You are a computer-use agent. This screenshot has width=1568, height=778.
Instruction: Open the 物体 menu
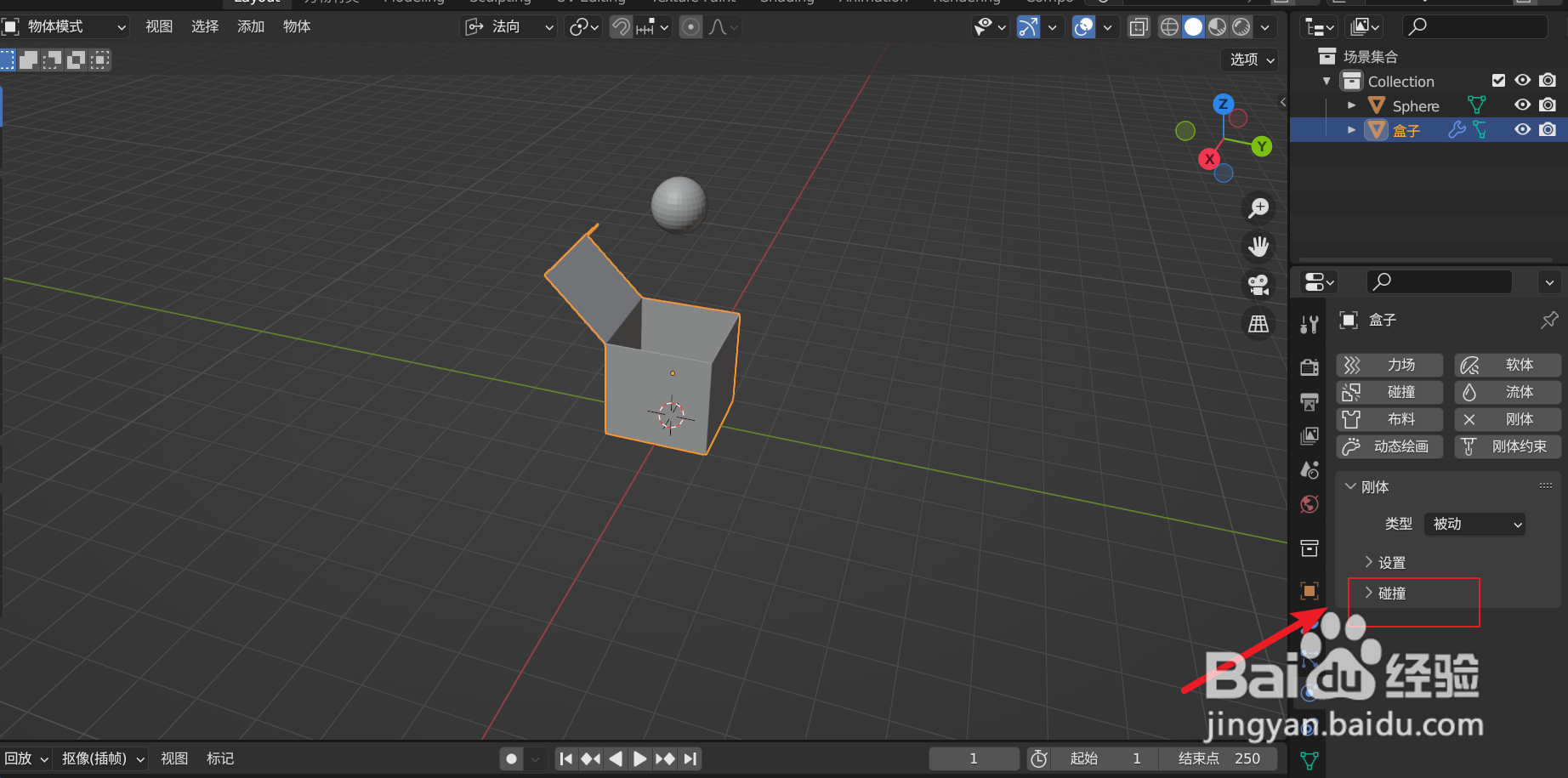[x=297, y=27]
